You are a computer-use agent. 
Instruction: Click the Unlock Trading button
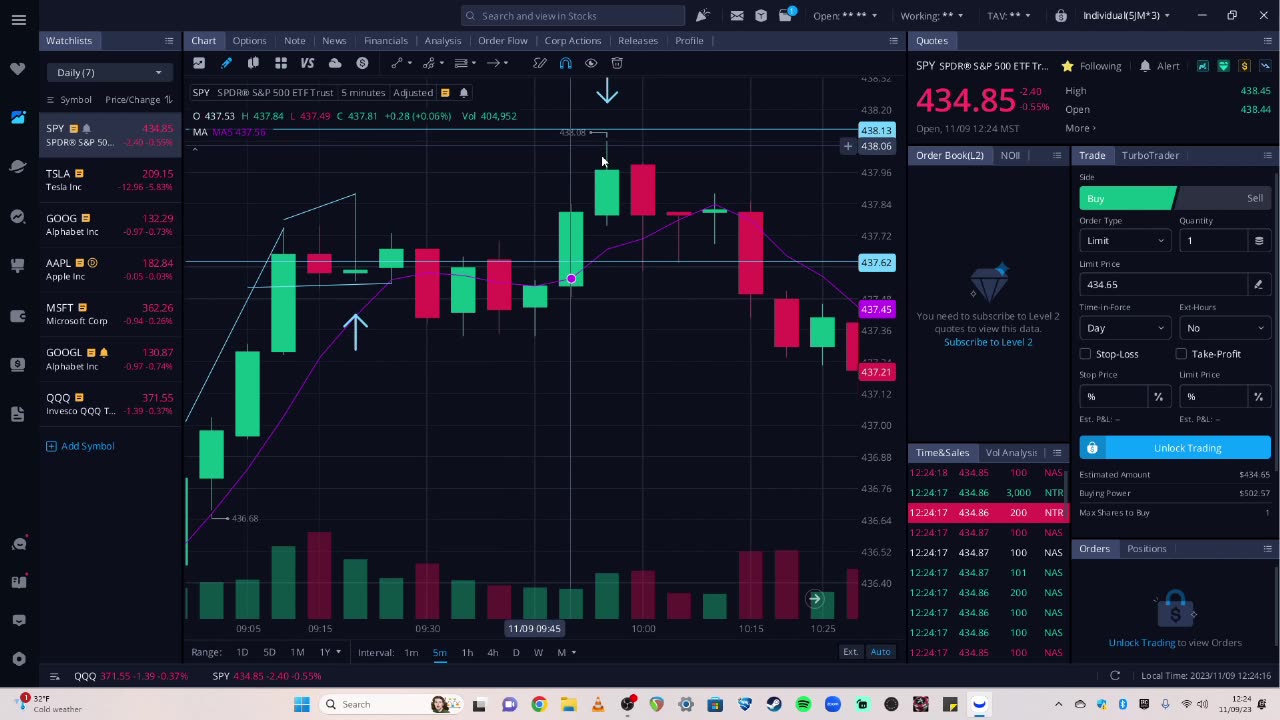[x=1175, y=448]
